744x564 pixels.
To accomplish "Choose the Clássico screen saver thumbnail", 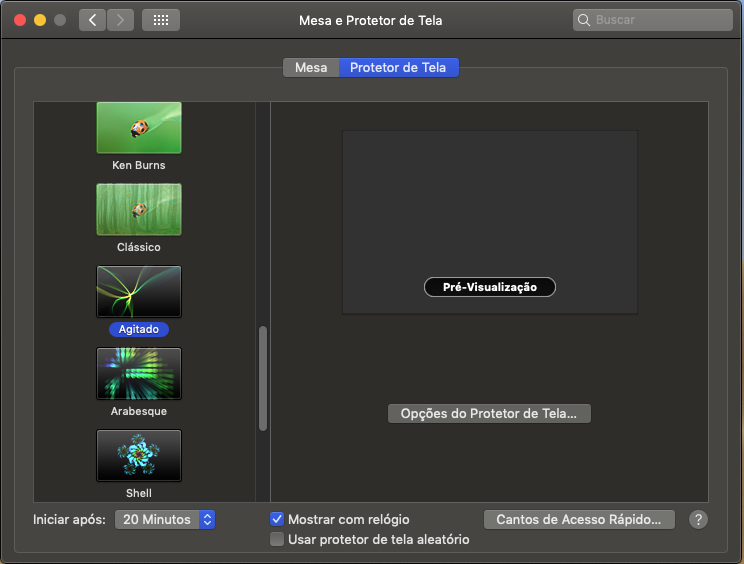I will [x=139, y=210].
